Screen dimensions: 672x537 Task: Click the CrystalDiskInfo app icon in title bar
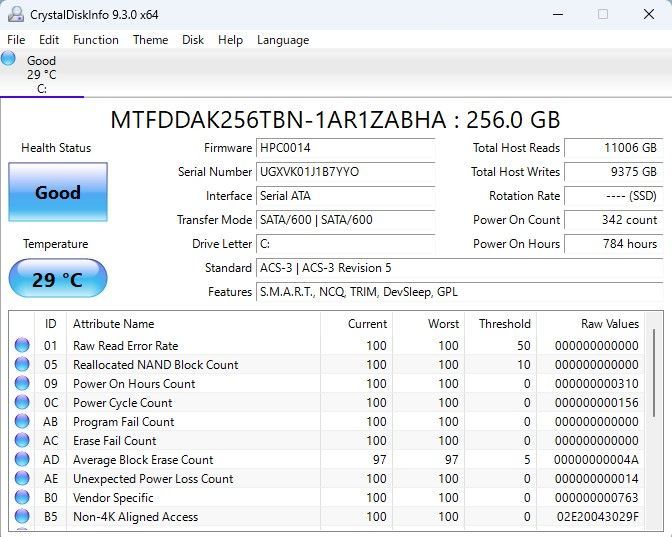tap(15, 14)
